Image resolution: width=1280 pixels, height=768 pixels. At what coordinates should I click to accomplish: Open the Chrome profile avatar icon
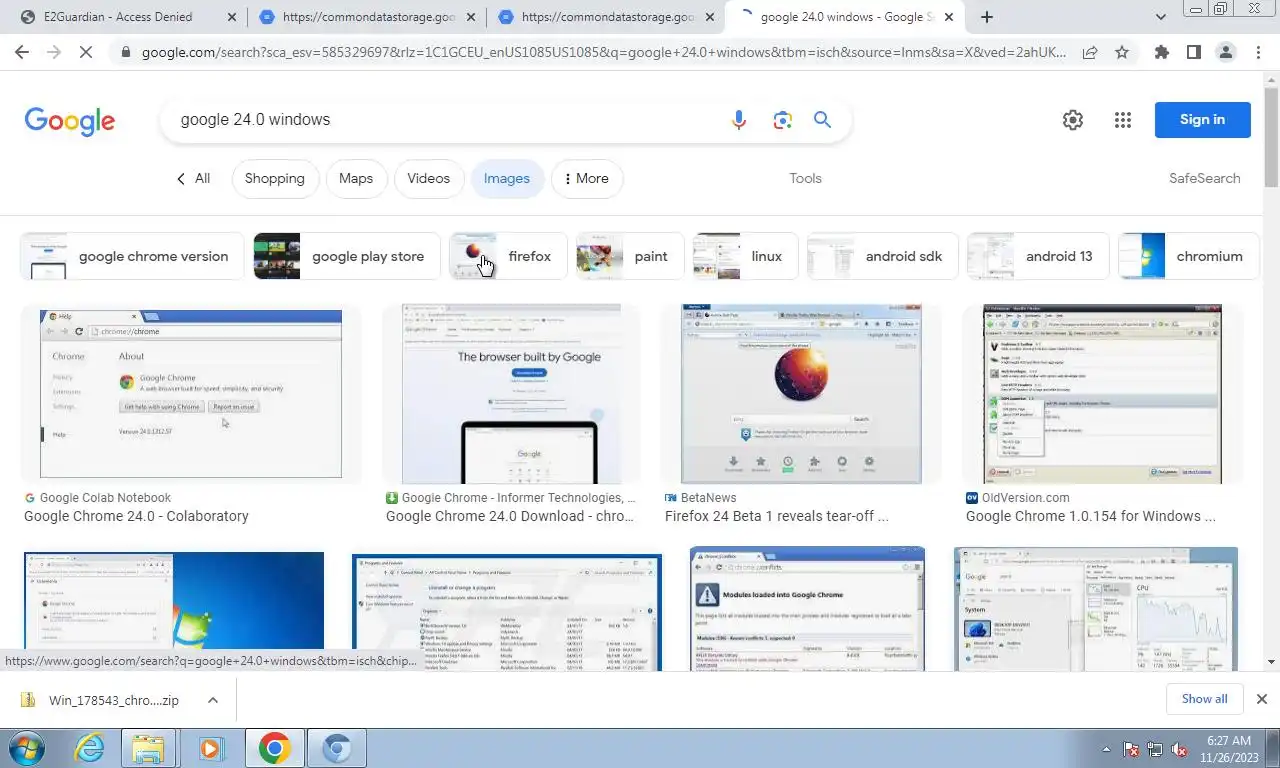tap(1226, 52)
